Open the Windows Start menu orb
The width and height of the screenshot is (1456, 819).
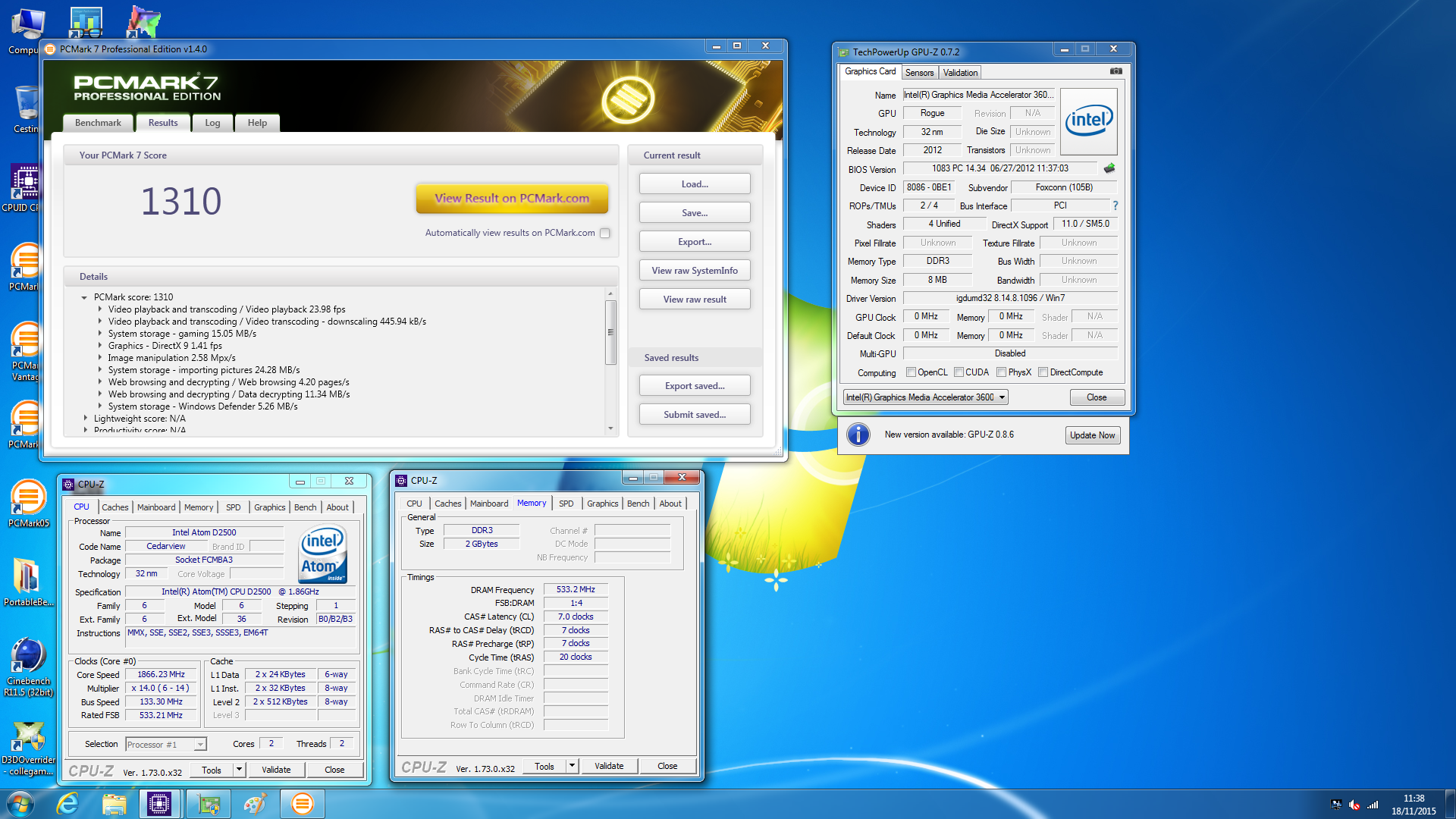(20, 804)
